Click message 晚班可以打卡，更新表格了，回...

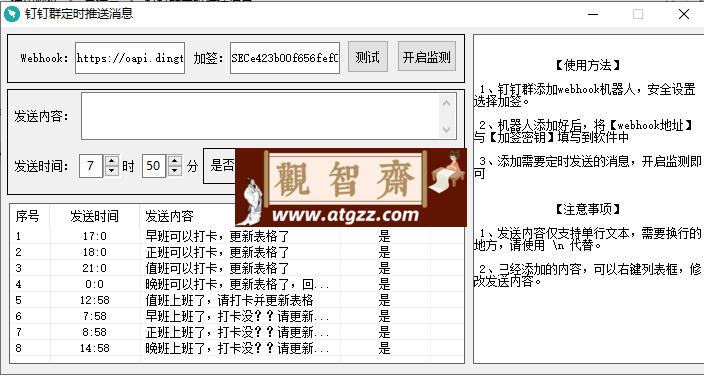pyautogui.click(x=237, y=284)
